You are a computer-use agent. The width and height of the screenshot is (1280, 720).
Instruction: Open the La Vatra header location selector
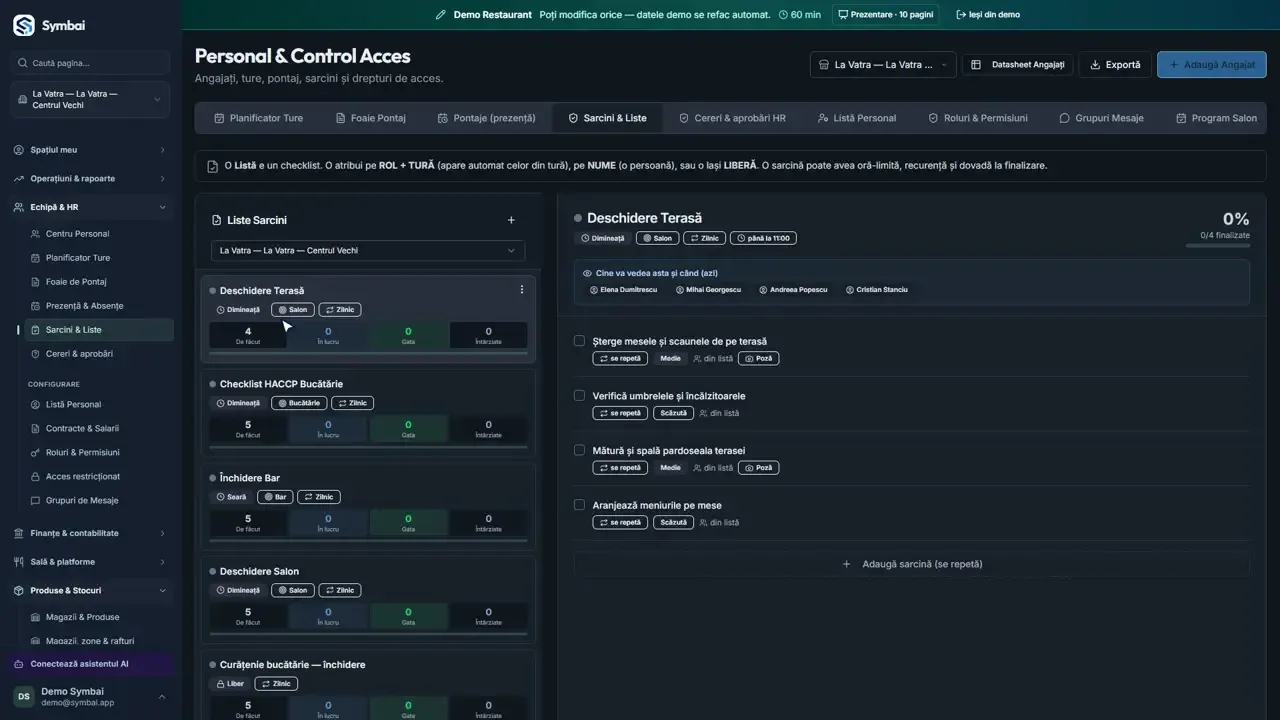point(883,65)
